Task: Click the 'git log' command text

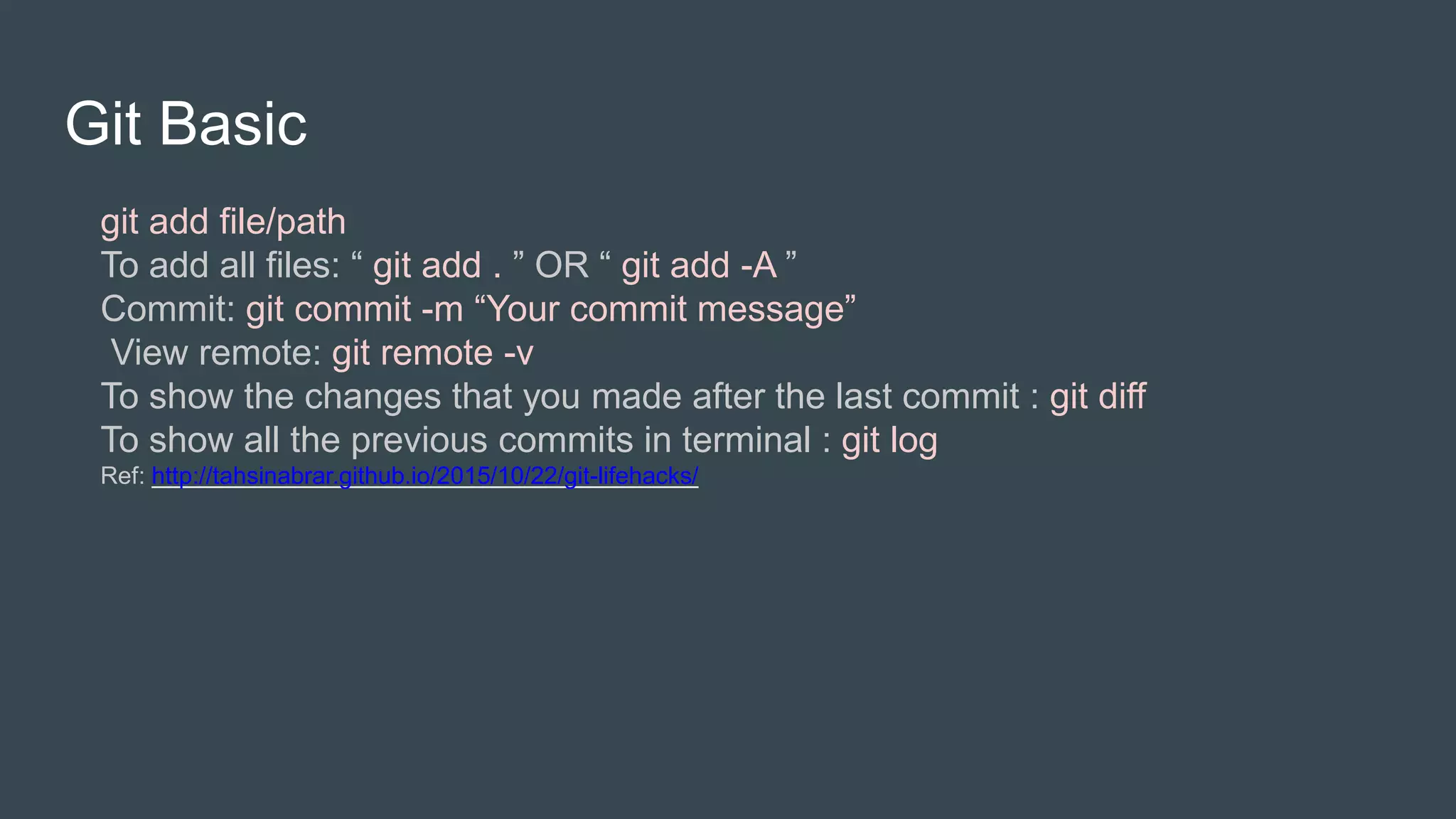Action: [889, 441]
